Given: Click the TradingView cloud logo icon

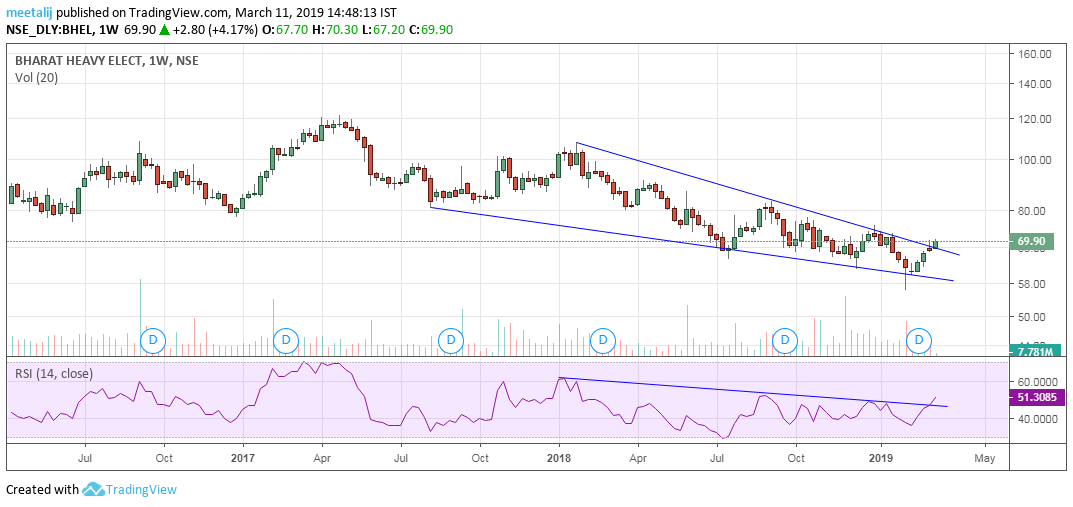Looking at the screenshot, I should tap(93, 490).
